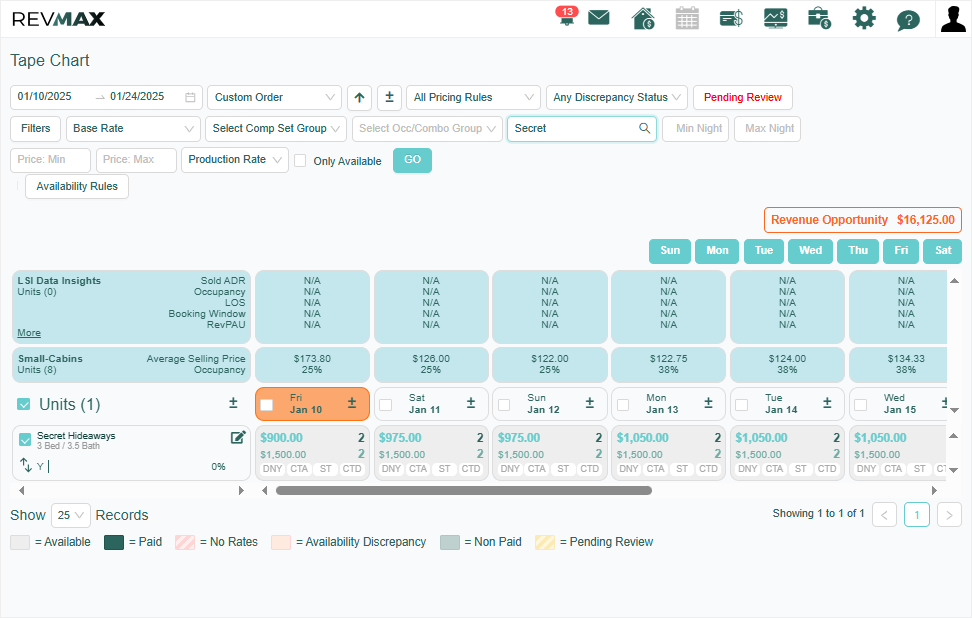Uncheck Secret Hideaways unit checkbox
The image size is (972, 618).
pyautogui.click(x=25, y=439)
